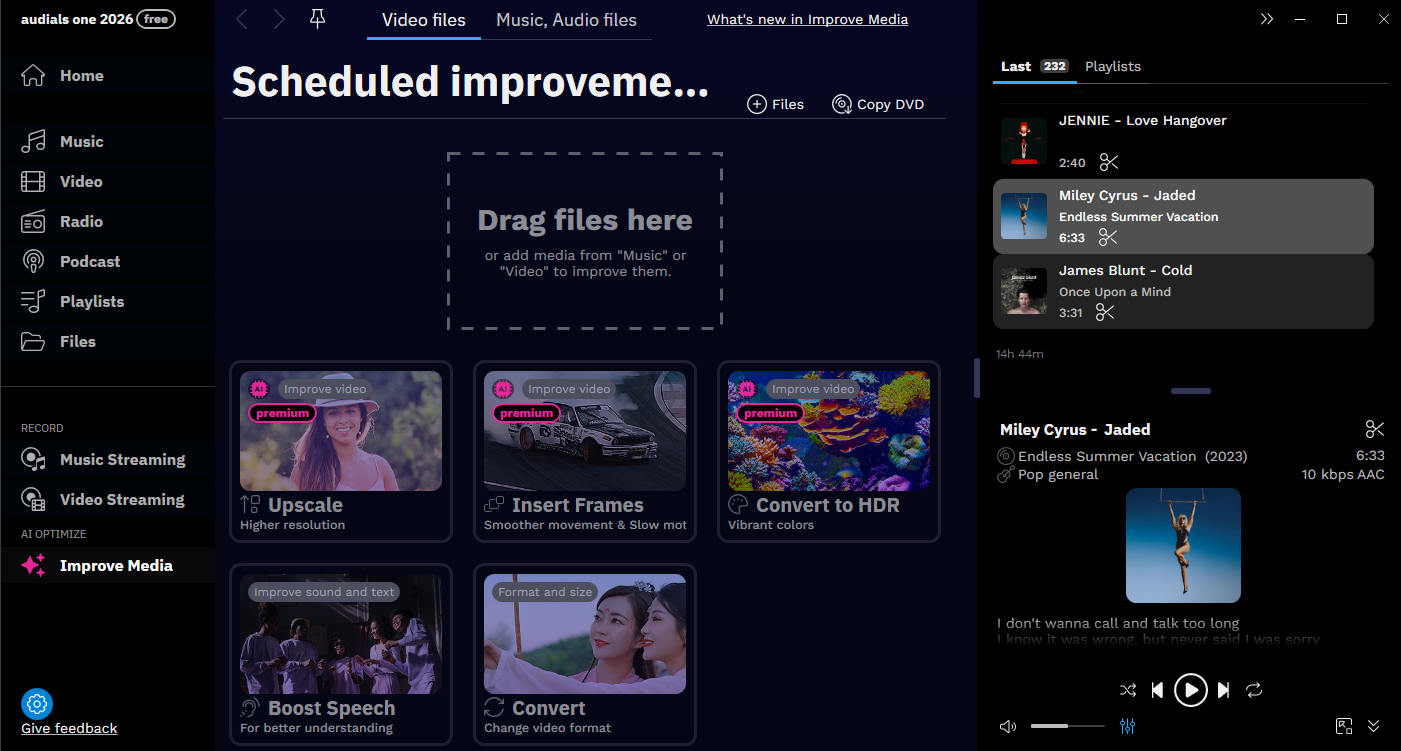
Task: Open the equalizer settings in the player
Action: (x=1128, y=725)
